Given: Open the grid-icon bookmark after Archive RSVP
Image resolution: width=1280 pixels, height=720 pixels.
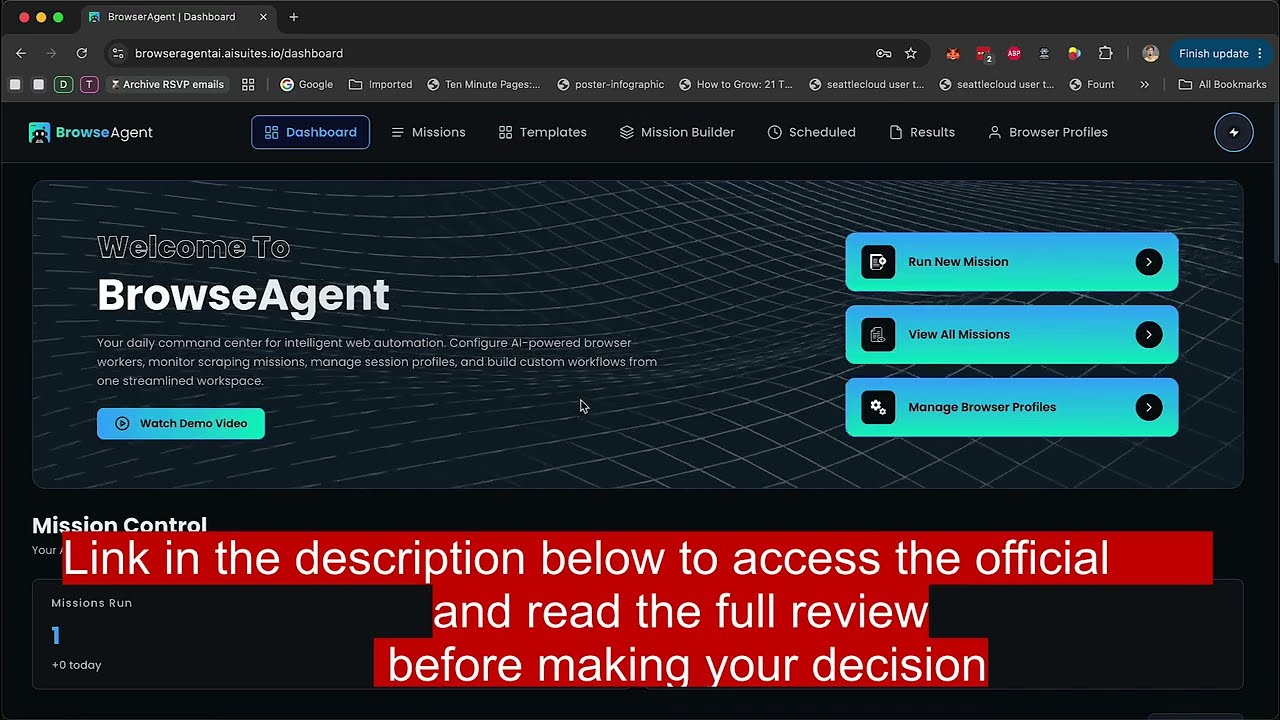Looking at the screenshot, I should (248, 85).
